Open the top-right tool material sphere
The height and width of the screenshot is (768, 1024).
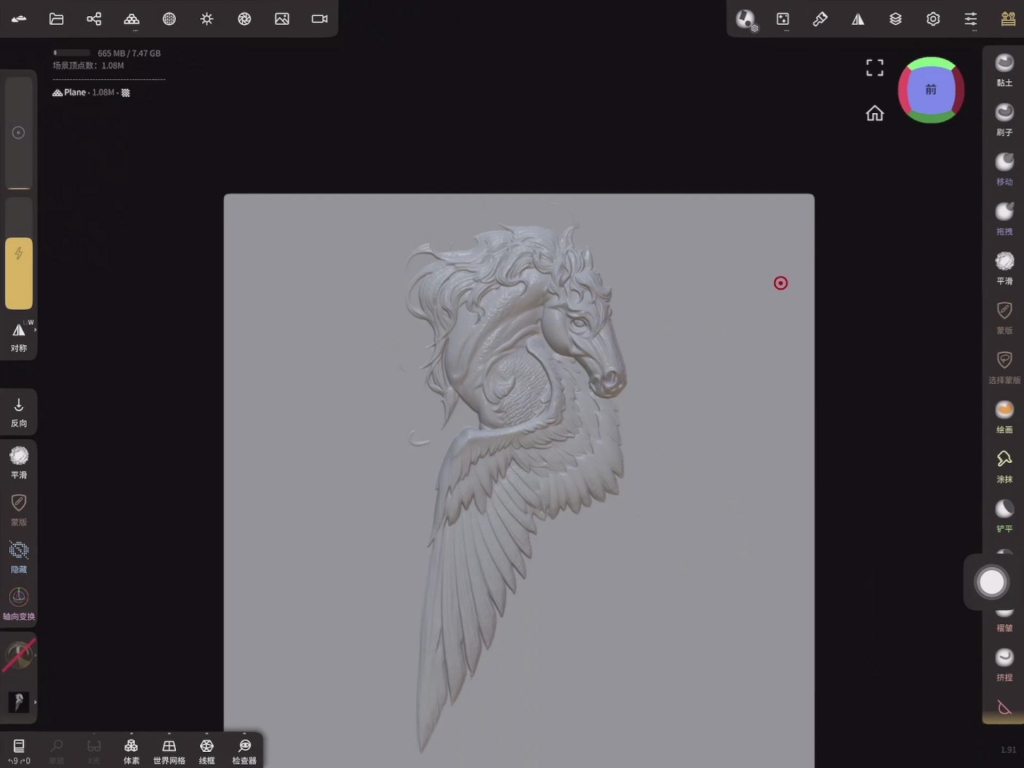coord(745,19)
